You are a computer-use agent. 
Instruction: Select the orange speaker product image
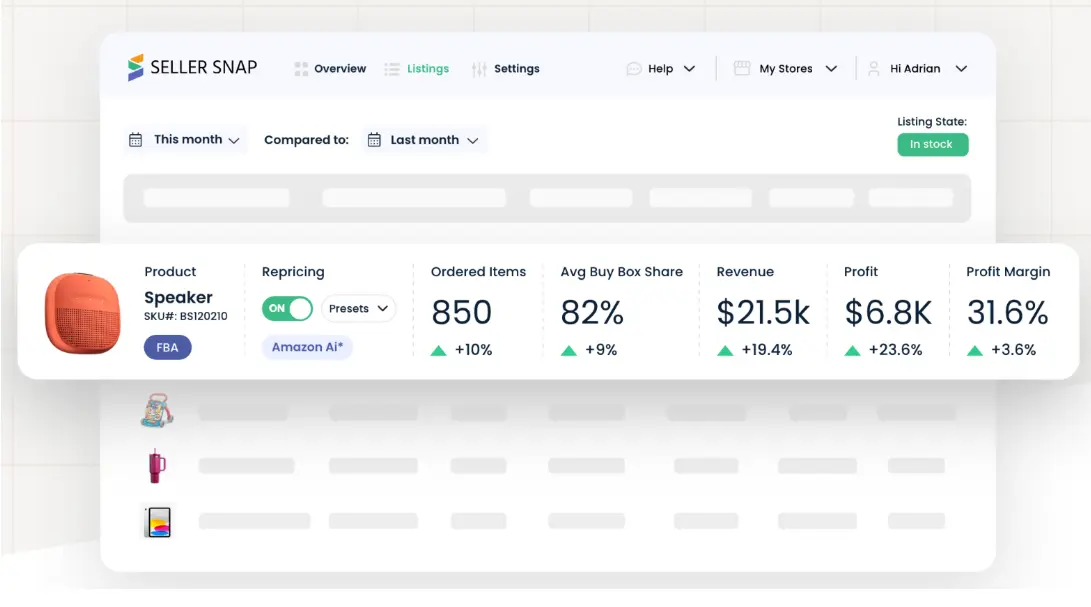click(x=83, y=313)
